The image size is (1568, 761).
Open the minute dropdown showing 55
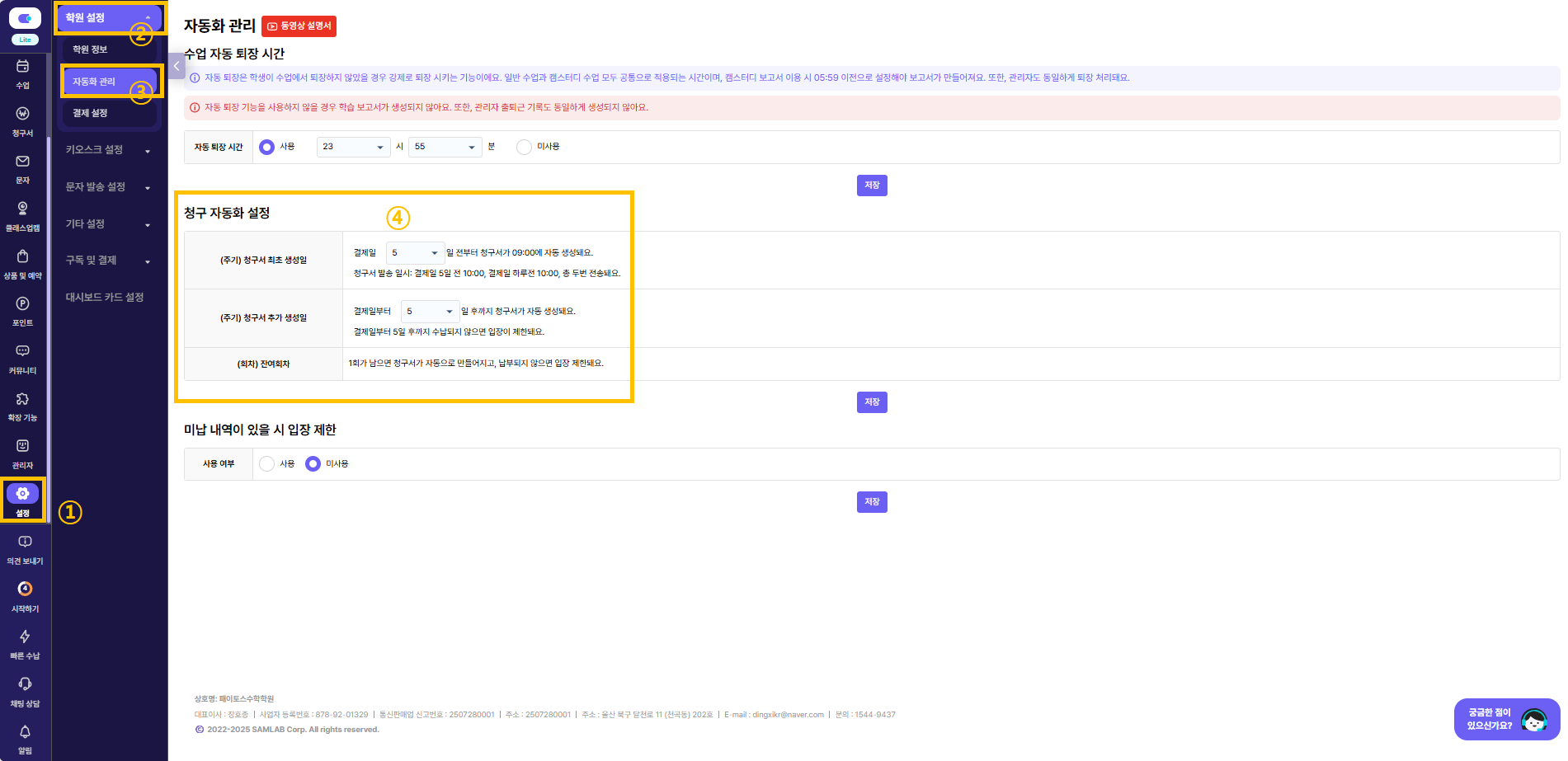[445, 147]
